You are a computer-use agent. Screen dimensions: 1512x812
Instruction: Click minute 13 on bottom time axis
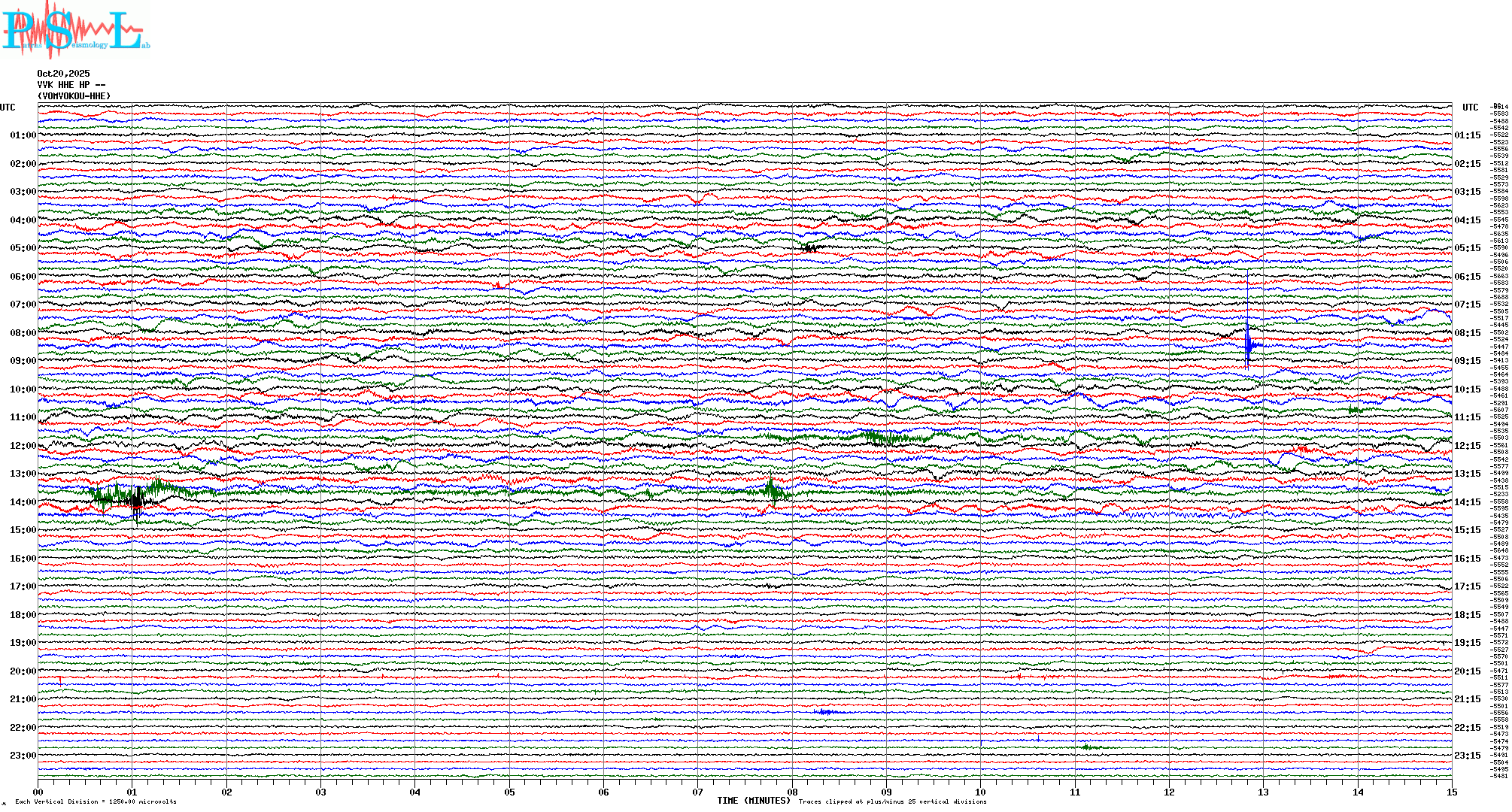click(x=1263, y=792)
